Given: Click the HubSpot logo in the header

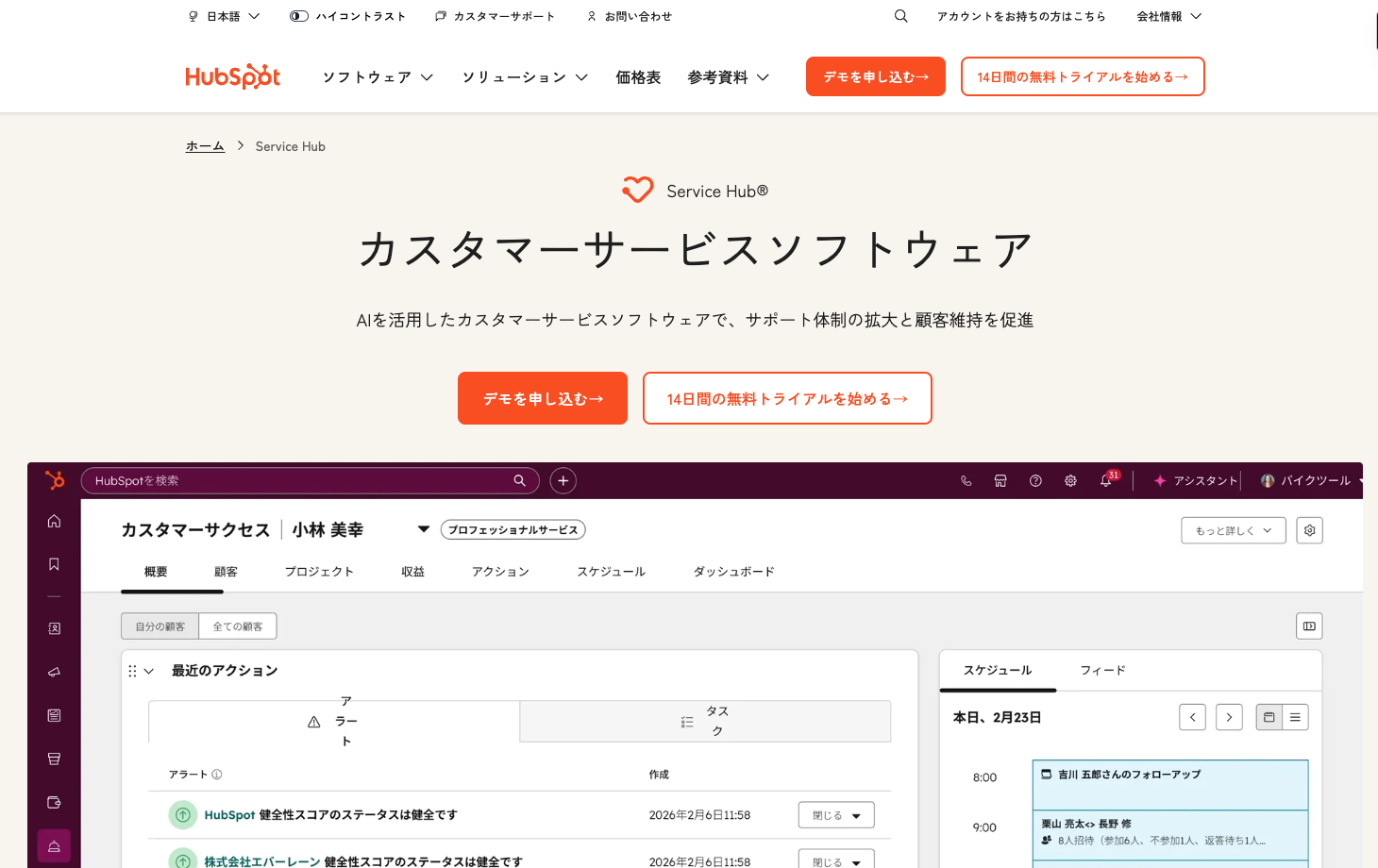Looking at the screenshot, I should 232,76.
